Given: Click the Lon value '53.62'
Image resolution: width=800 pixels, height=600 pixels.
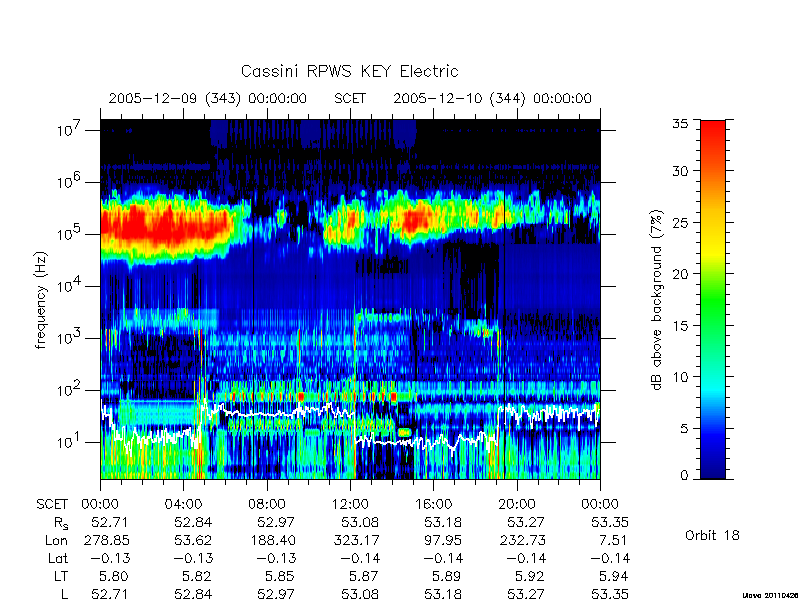Looking at the screenshot, I should (x=193, y=540).
